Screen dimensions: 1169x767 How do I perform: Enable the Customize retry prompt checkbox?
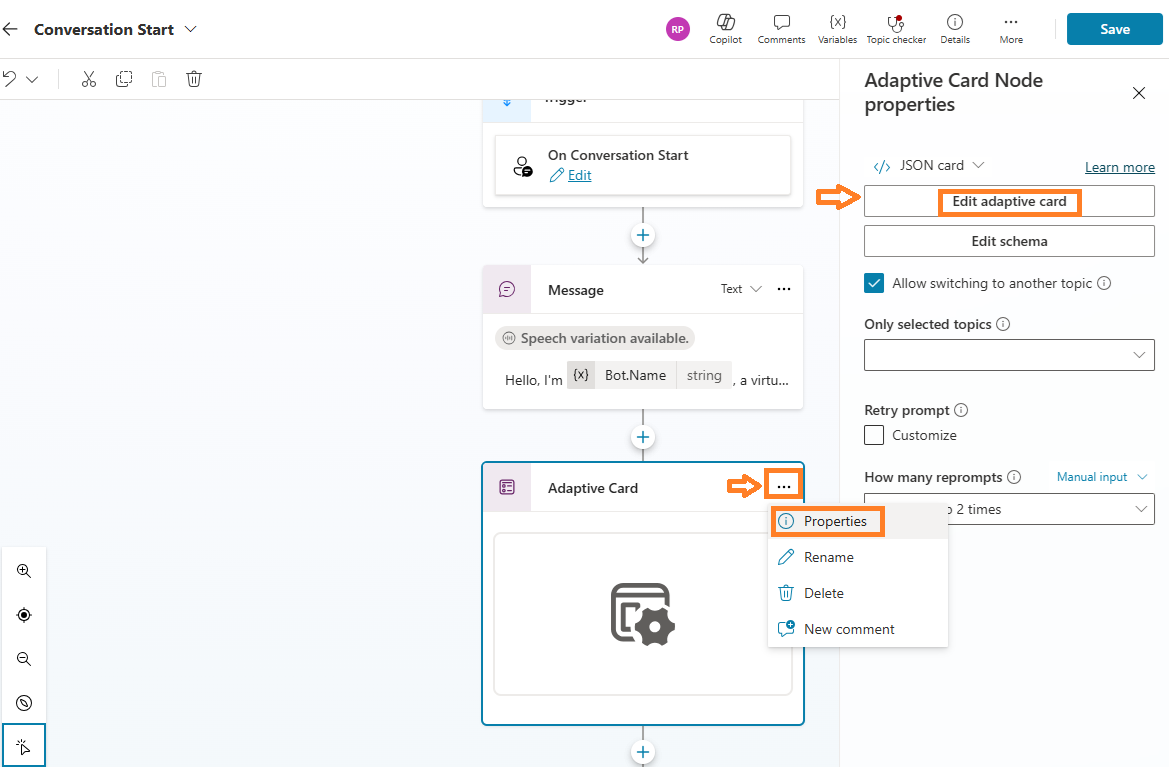point(874,435)
